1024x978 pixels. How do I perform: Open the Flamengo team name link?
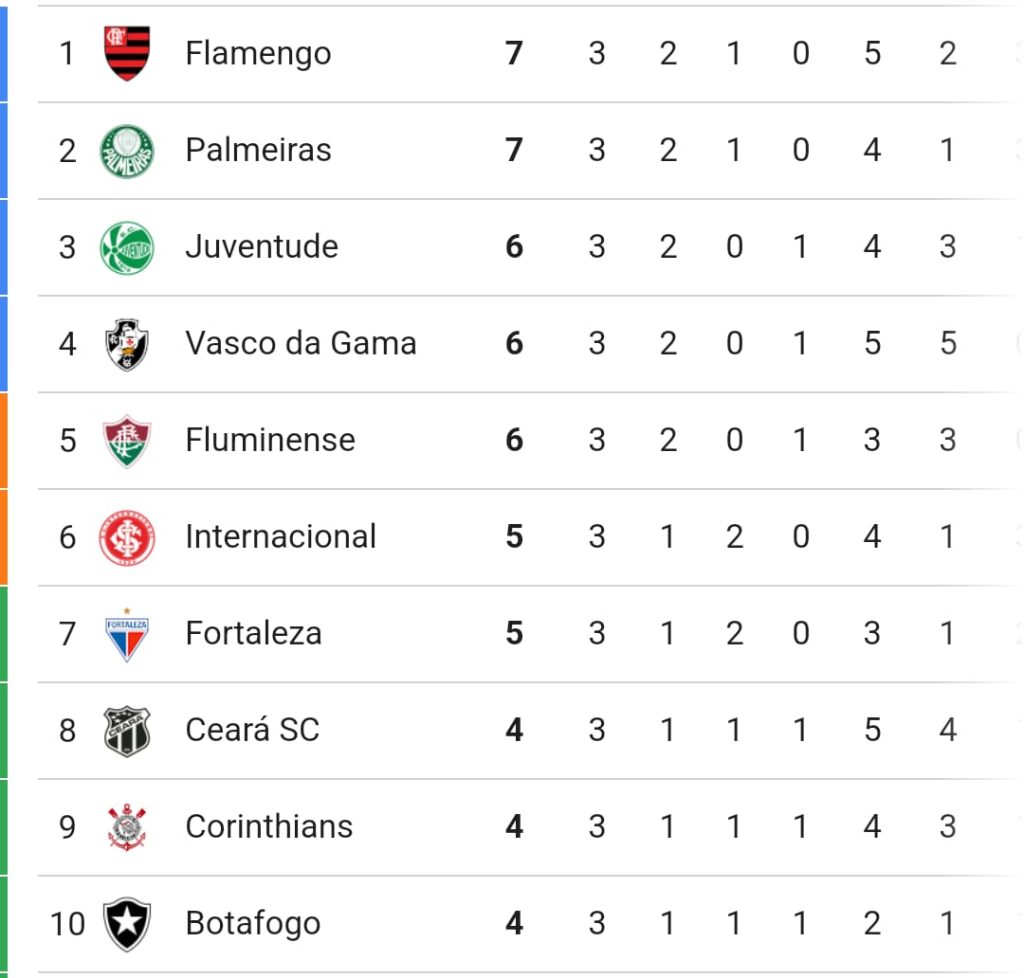(x=258, y=54)
